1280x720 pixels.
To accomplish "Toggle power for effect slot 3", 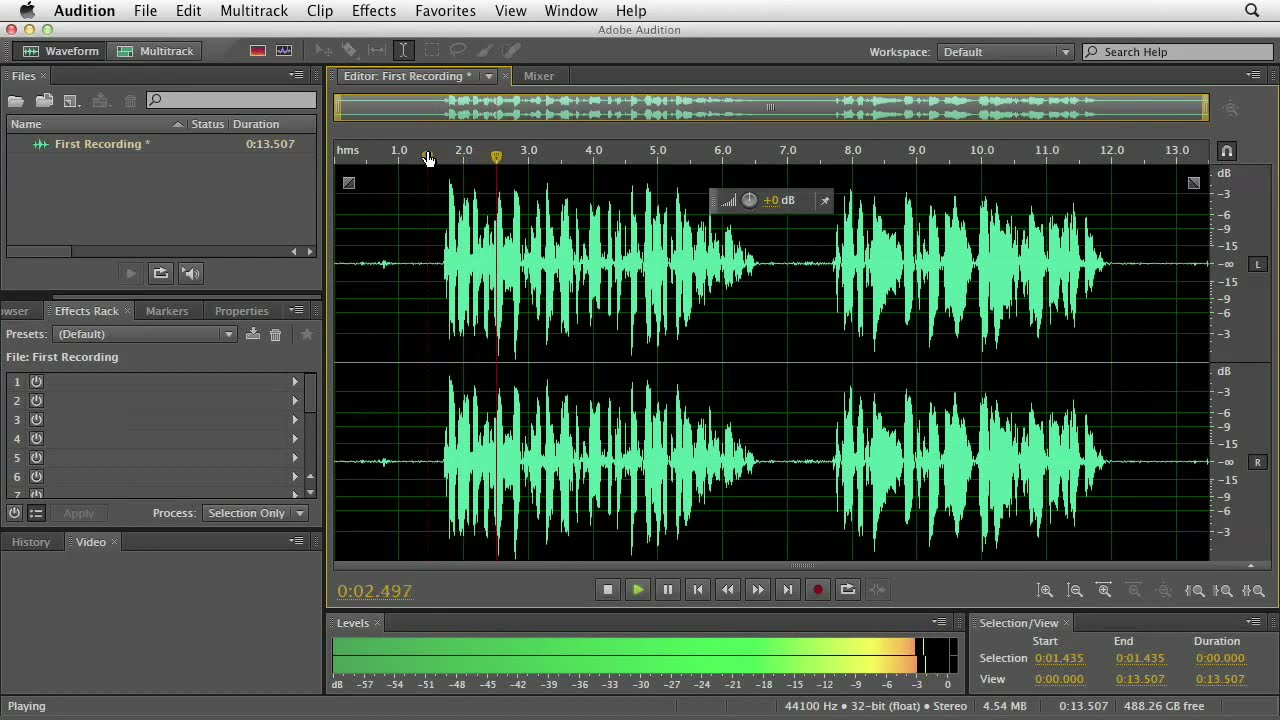I will tap(36, 419).
